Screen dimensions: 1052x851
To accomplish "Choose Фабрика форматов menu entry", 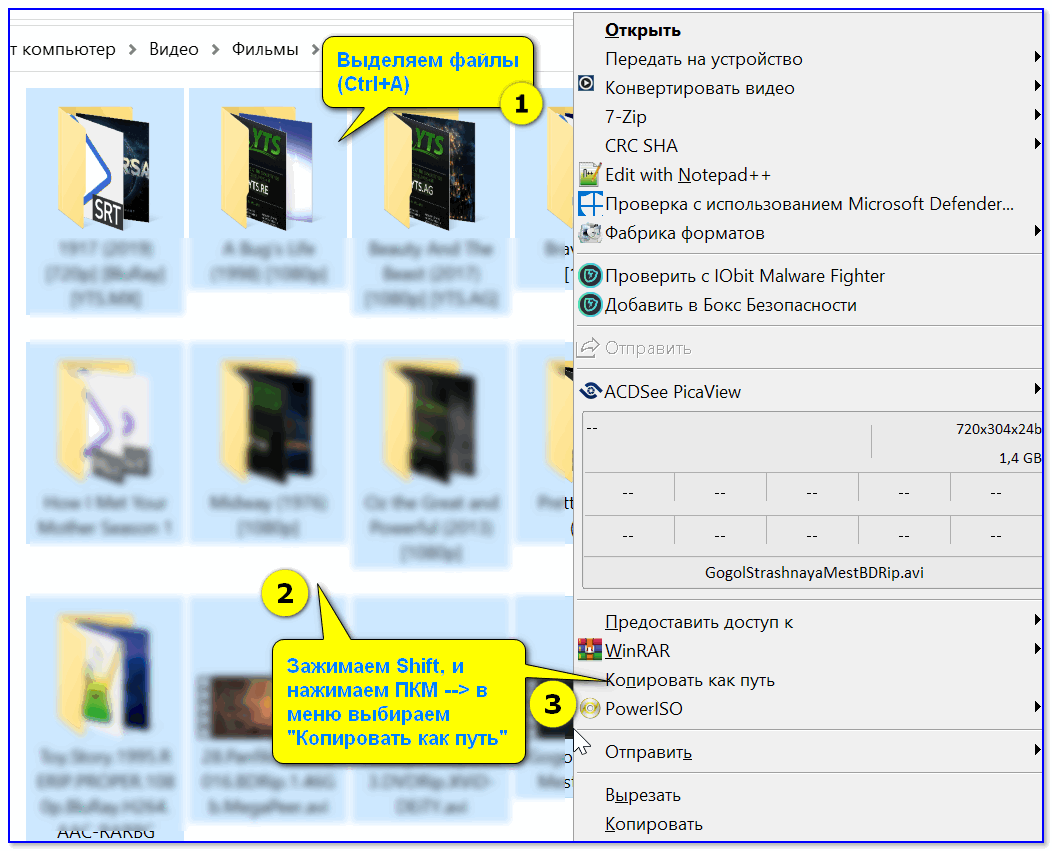I will pyautogui.click(x=684, y=233).
